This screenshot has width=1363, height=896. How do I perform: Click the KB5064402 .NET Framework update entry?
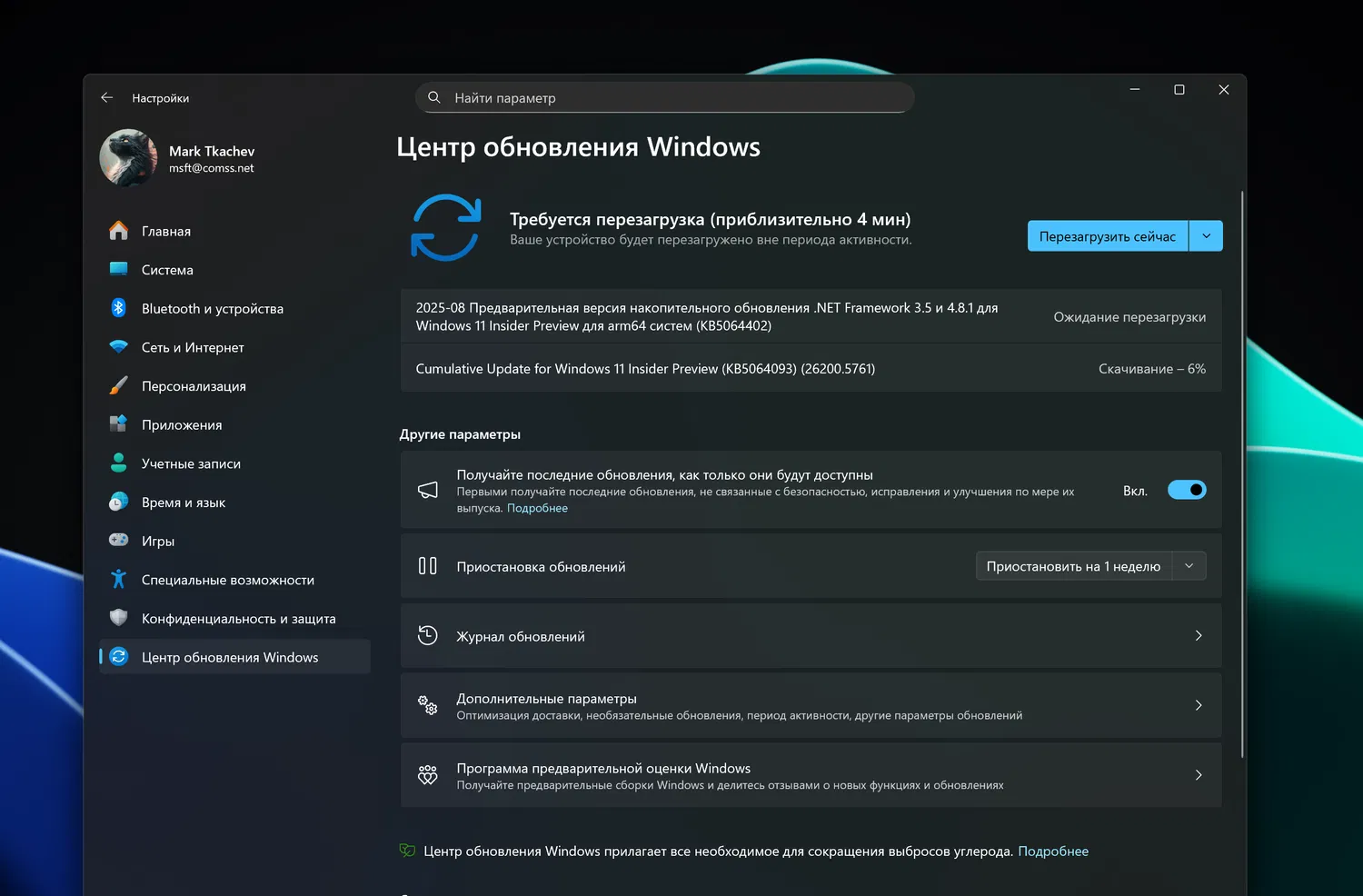point(811,316)
